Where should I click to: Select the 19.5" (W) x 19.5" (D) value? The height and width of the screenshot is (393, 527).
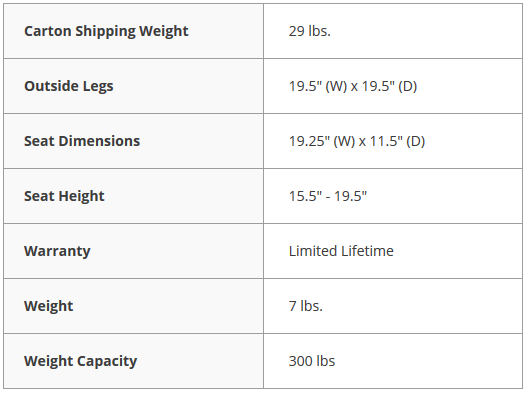click(x=353, y=86)
